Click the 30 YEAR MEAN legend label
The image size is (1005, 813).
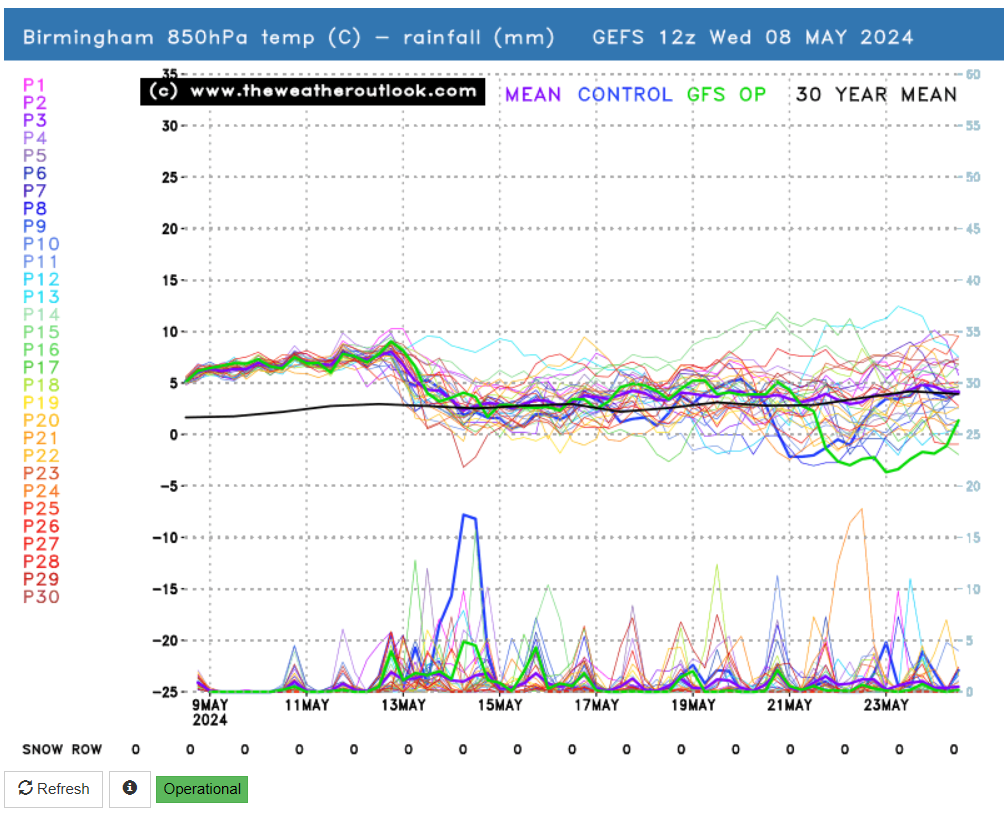pyautogui.click(x=876, y=95)
